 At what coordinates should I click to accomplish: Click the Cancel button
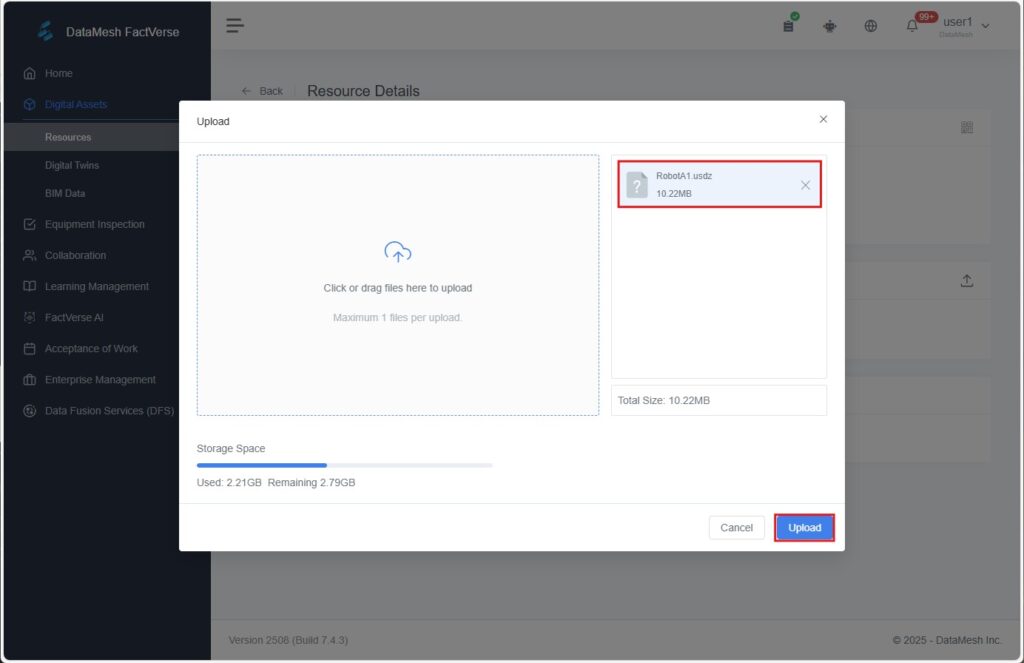pyautogui.click(x=736, y=528)
